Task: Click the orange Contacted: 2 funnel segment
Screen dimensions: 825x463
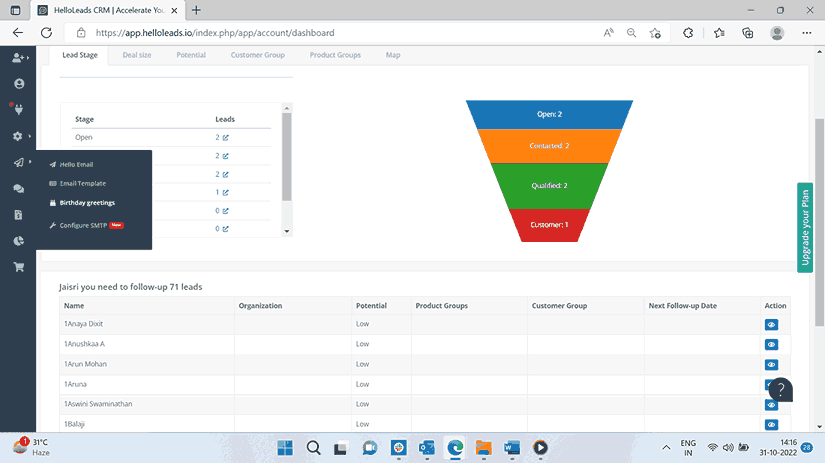Action: click(x=549, y=146)
